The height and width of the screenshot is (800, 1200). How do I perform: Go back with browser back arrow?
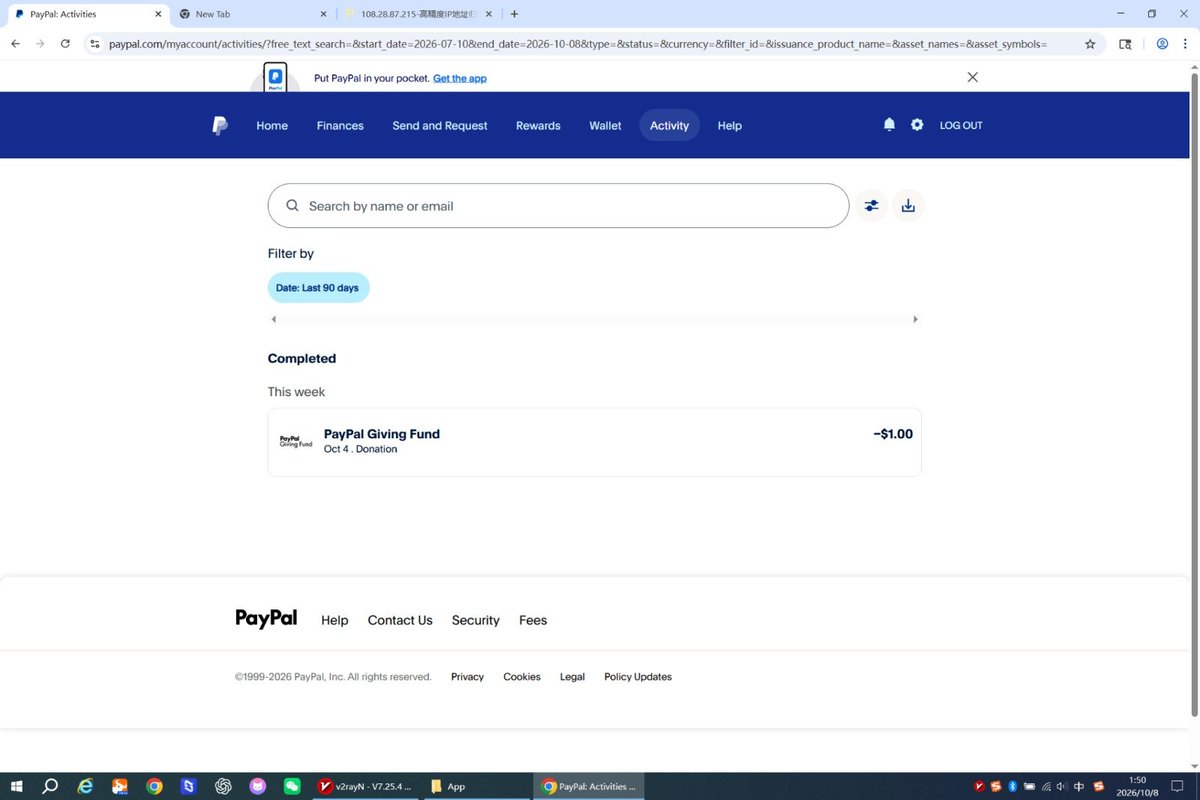(15, 44)
